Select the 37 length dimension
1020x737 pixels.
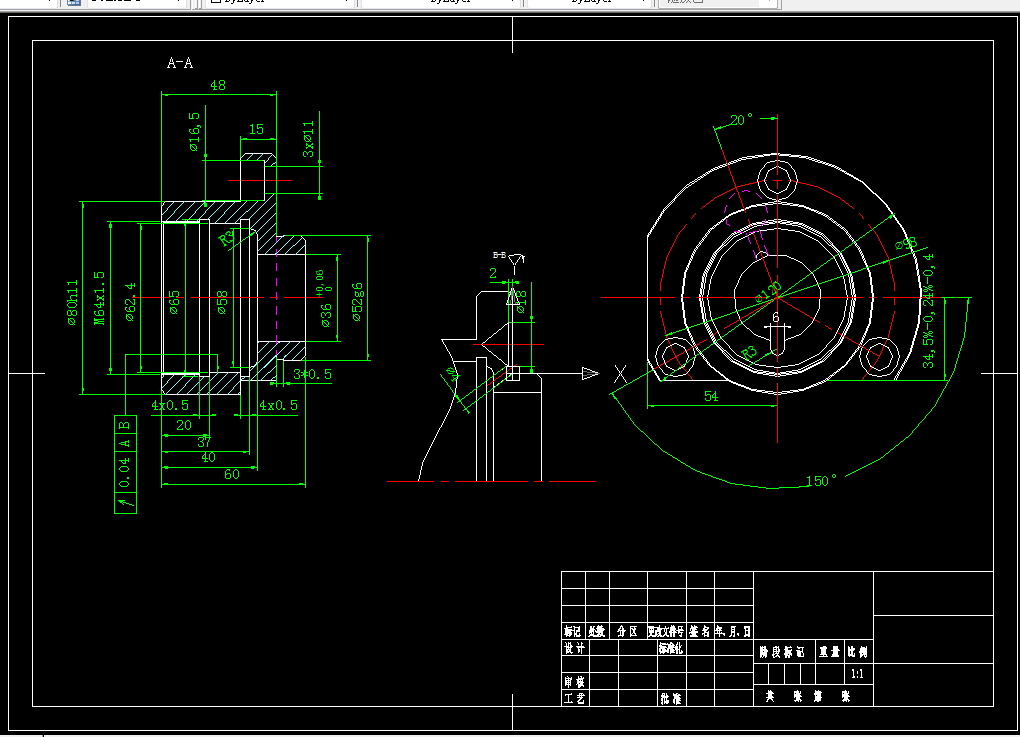click(x=204, y=442)
